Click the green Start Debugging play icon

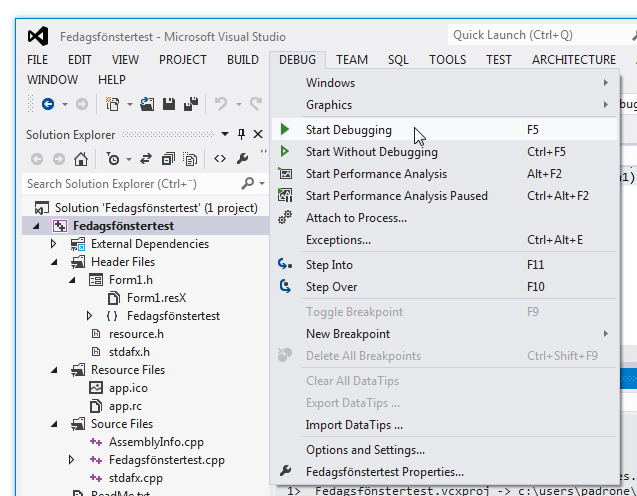[285, 130]
